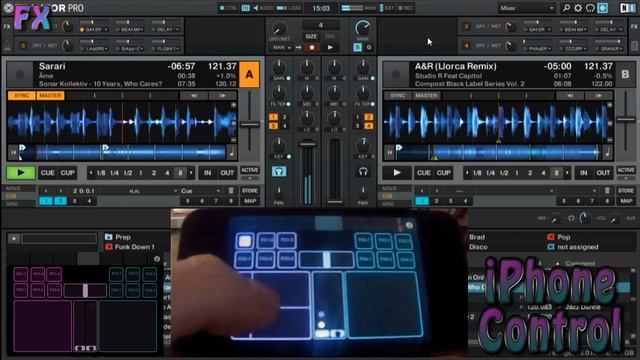
Task: Click Deck A STORE cue button
Action: pos(249,191)
